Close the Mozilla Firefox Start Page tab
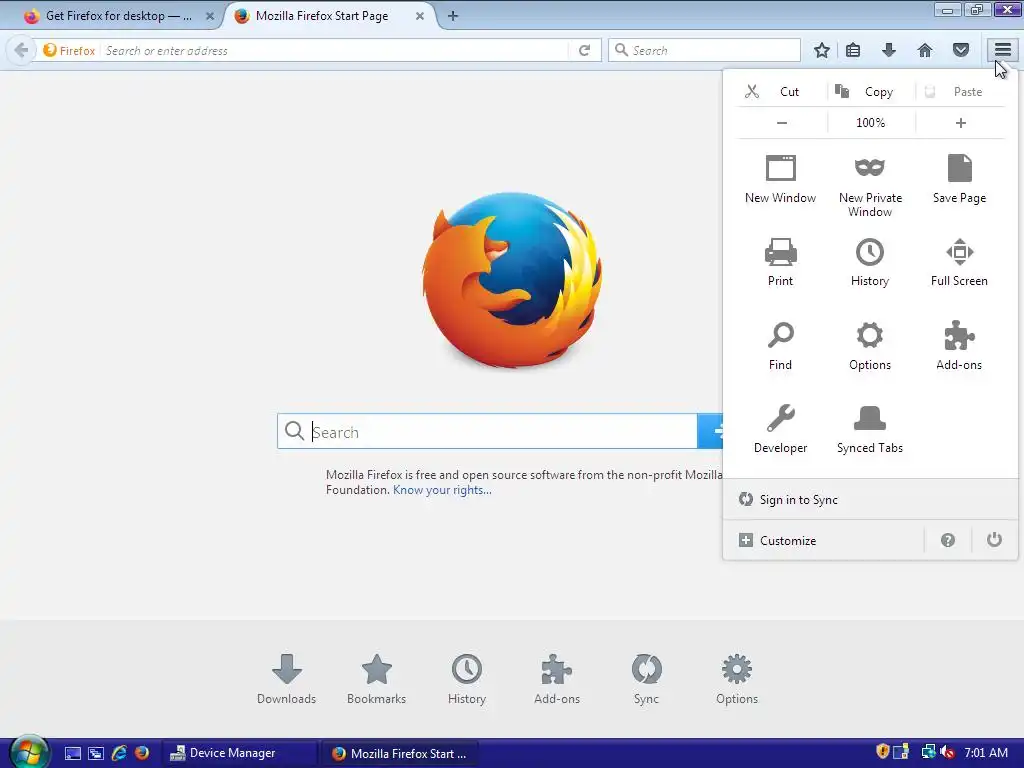The width and height of the screenshot is (1024, 768). [x=420, y=16]
